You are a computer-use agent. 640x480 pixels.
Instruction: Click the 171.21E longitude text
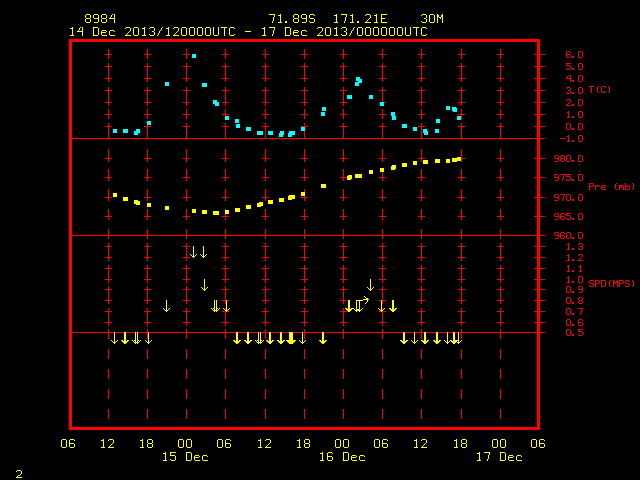pyautogui.click(x=360, y=19)
